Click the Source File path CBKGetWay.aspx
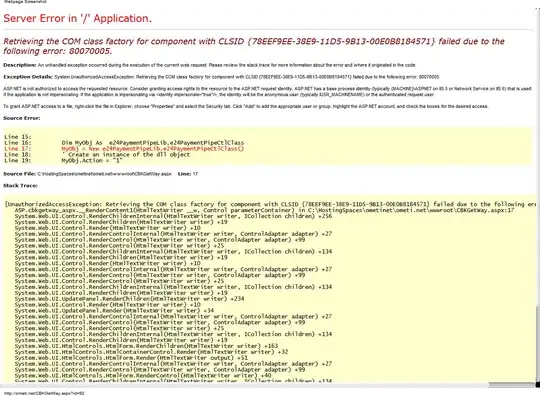The height and width of the screenshot is (396, 540). click(104, 174)
